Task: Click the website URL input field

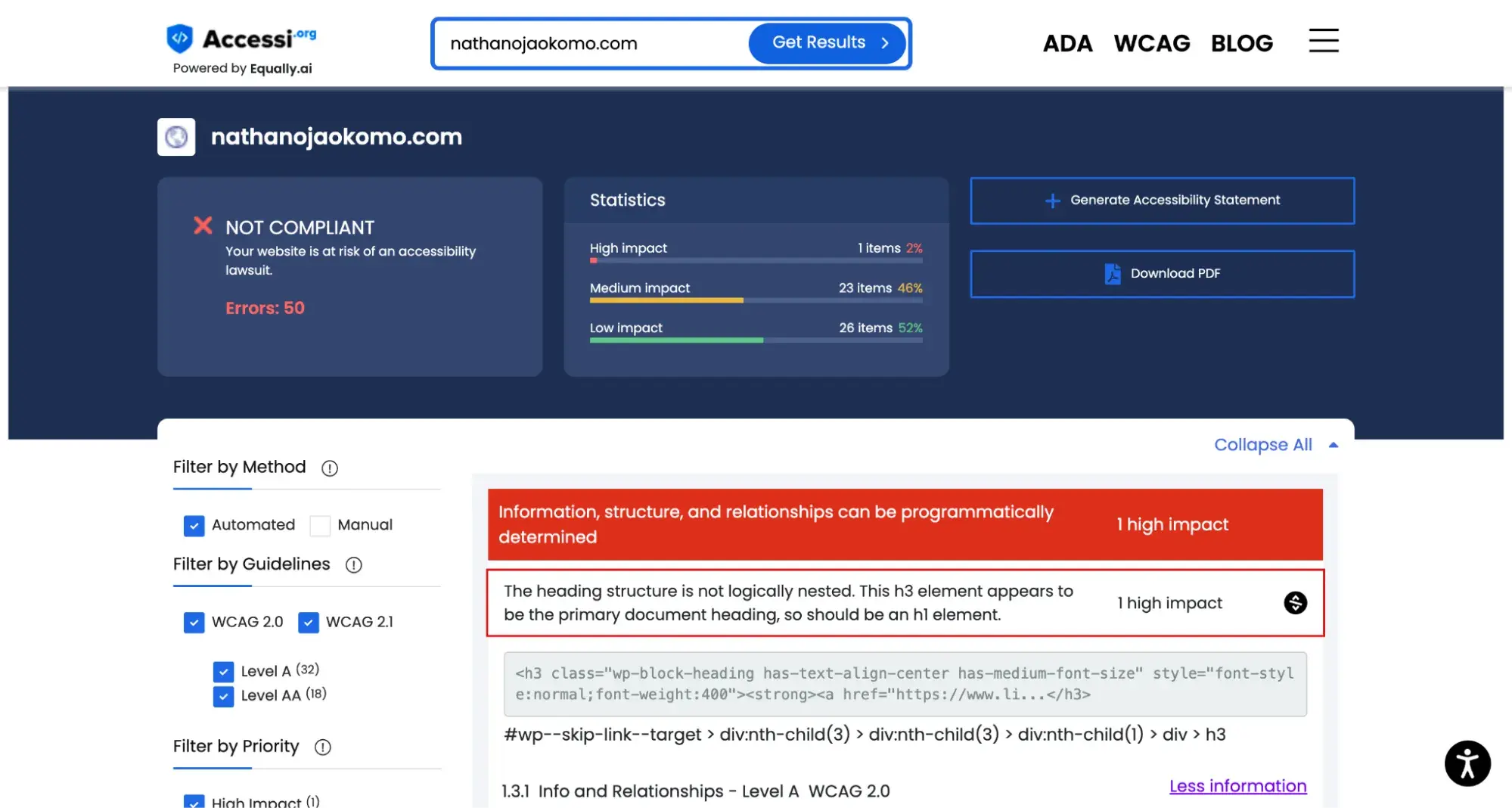Action: click(591, 43)
